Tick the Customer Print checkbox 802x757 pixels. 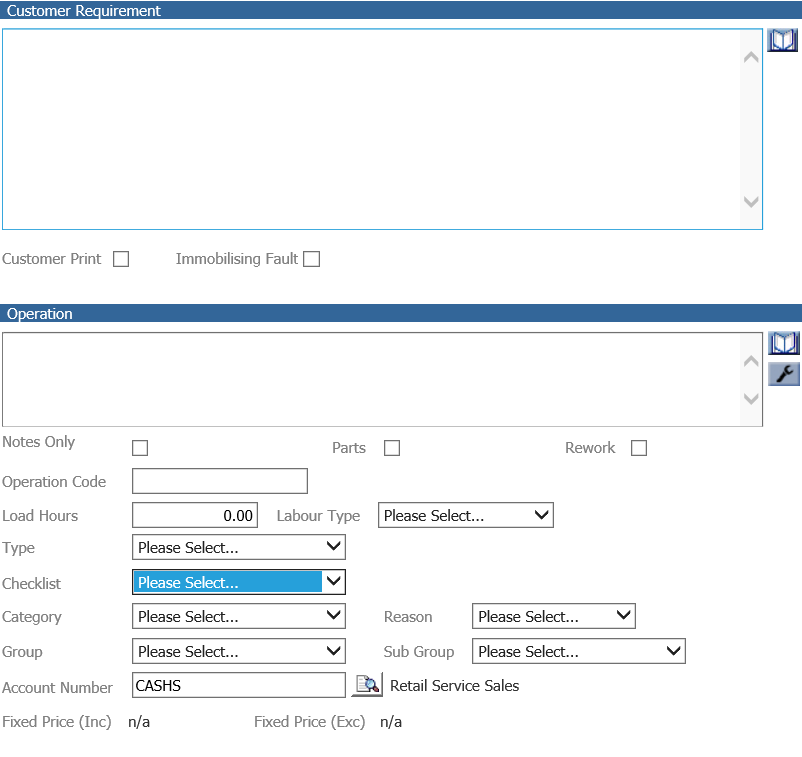121,259
